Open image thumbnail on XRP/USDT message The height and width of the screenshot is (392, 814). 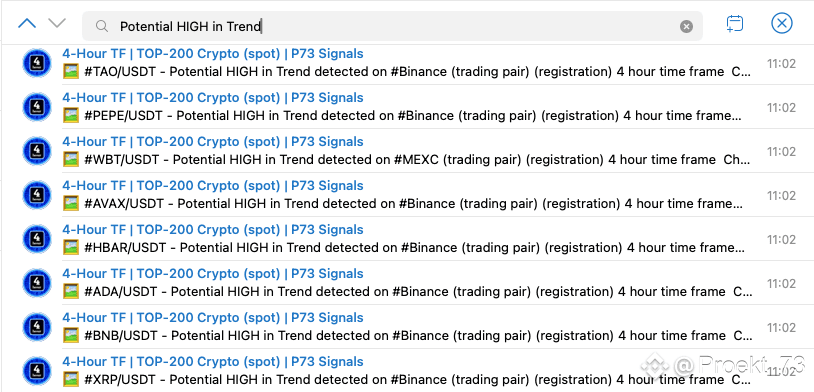[x=71, y=380]
